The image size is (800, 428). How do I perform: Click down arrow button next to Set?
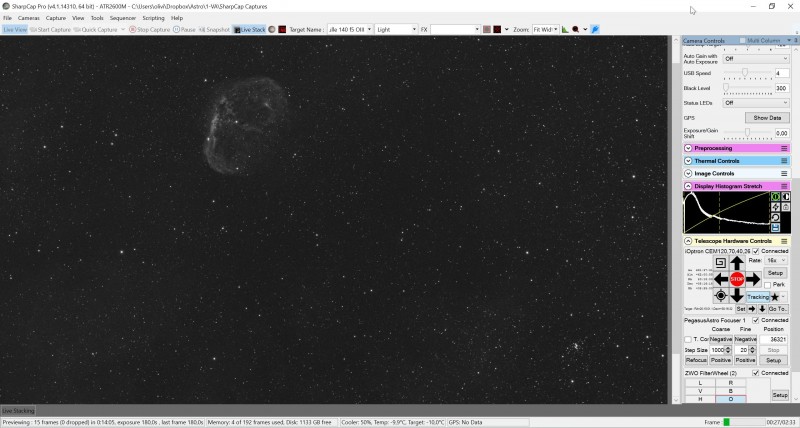point(762,309)
